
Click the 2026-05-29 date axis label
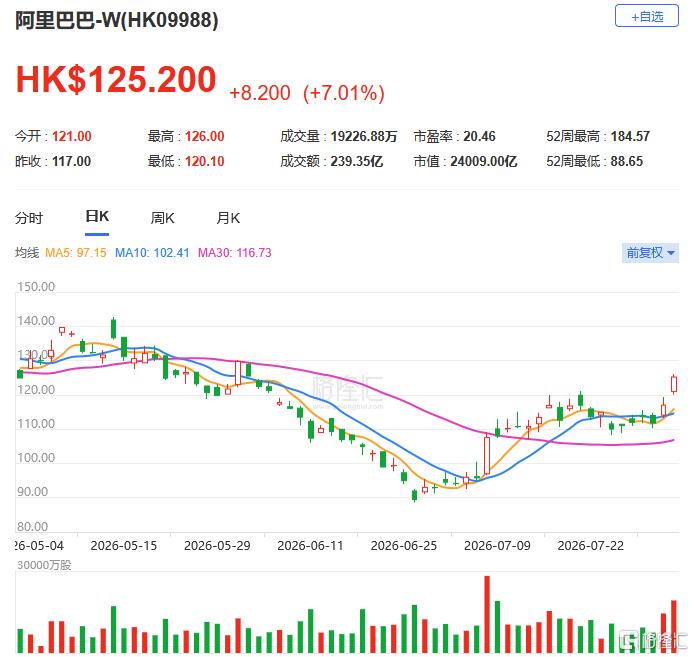pyautogui.click(x=217, y=545)
